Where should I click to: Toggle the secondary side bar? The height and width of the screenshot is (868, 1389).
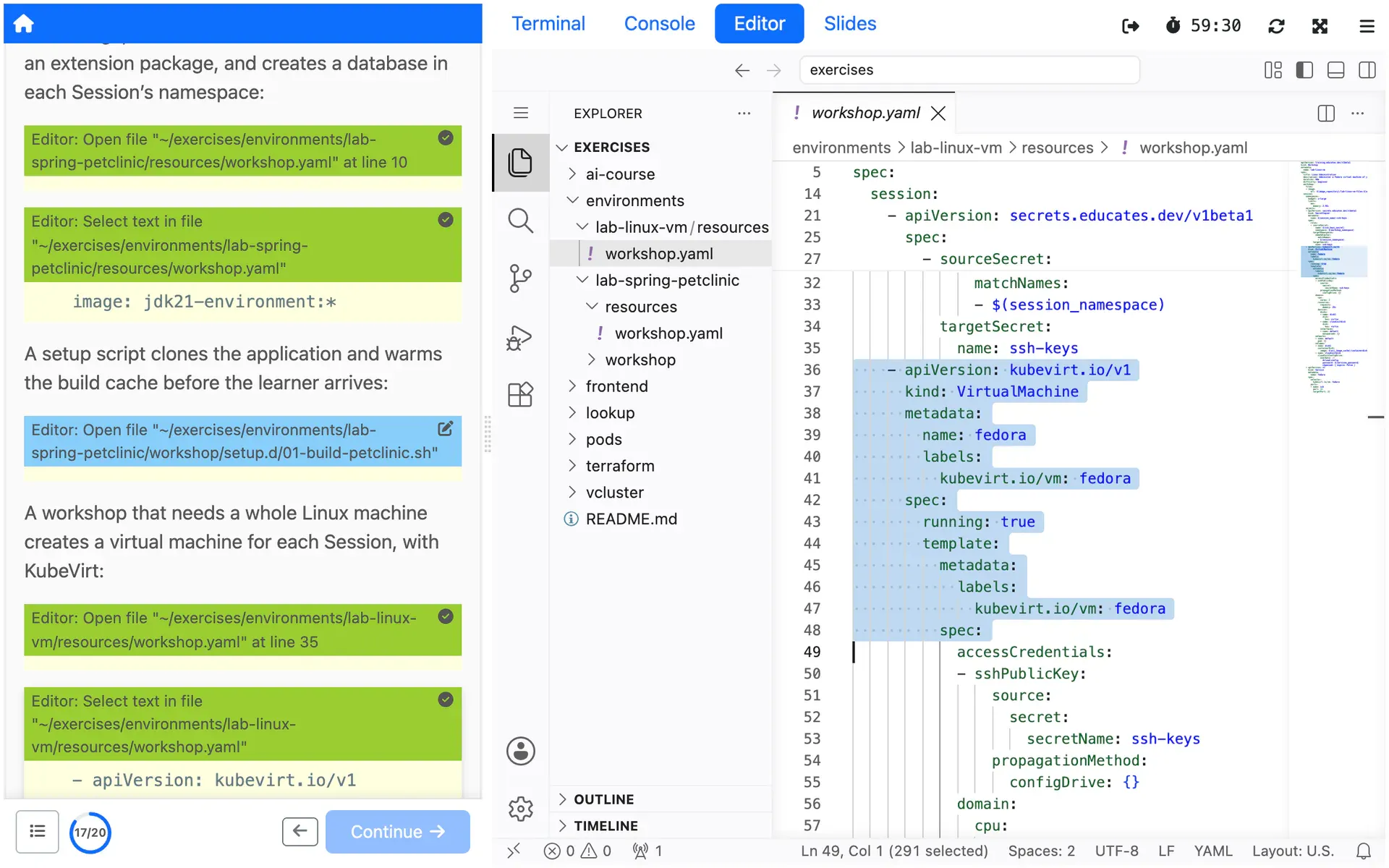pos(1367,70)
